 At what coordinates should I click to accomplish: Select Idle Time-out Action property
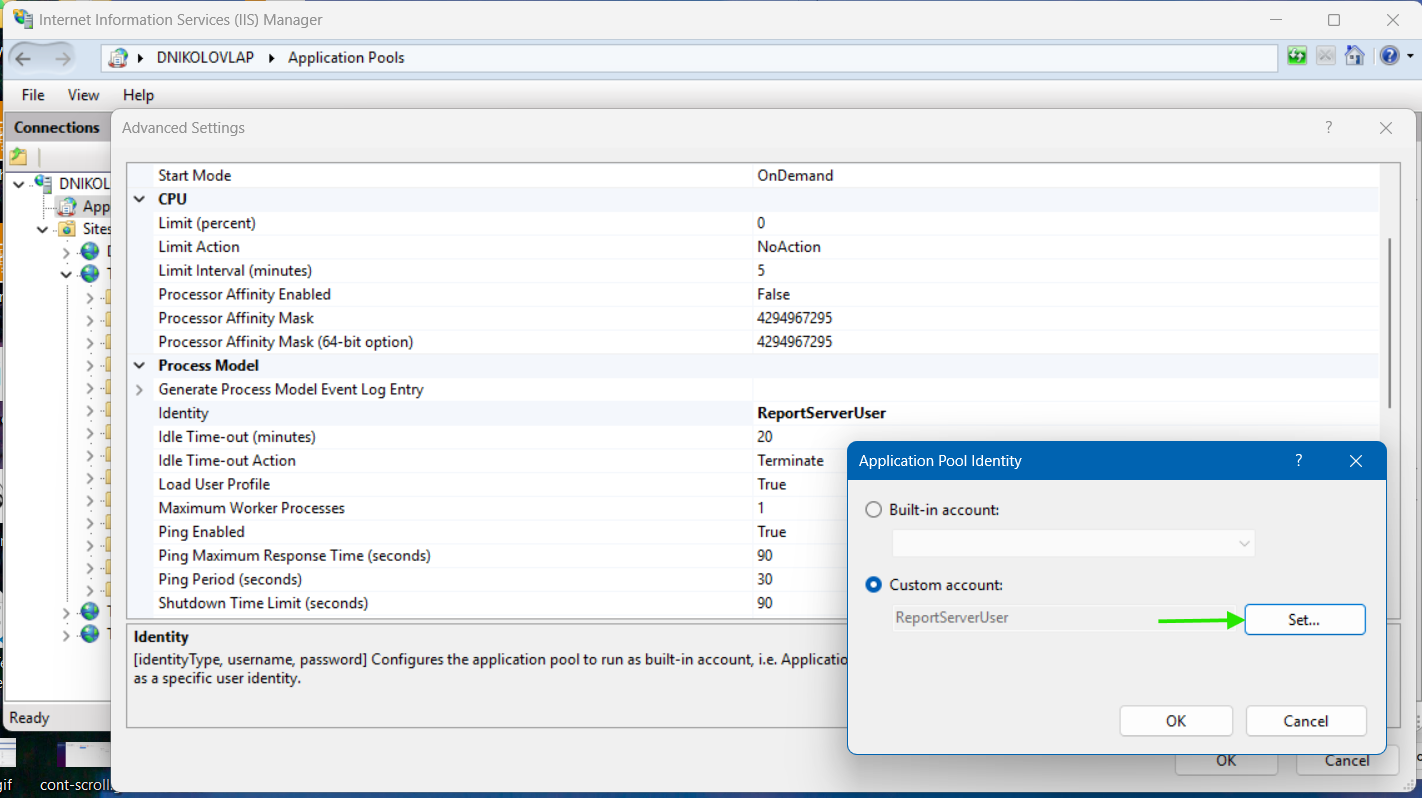[x=227, y=461]
